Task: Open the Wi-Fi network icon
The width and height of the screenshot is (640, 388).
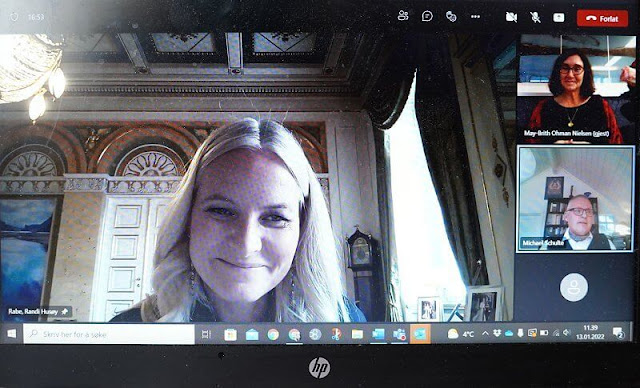Action: (556, 333)
